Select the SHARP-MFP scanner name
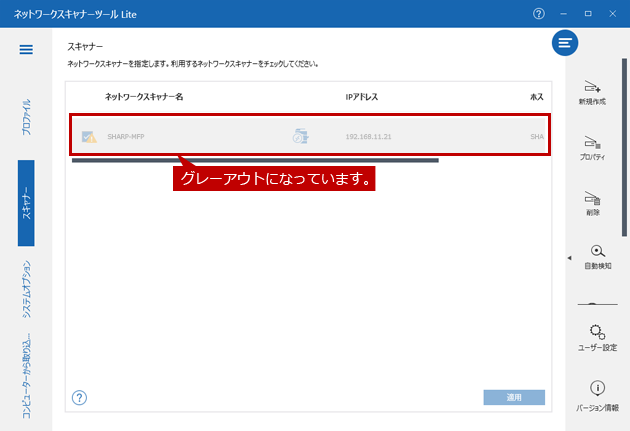 126,137
